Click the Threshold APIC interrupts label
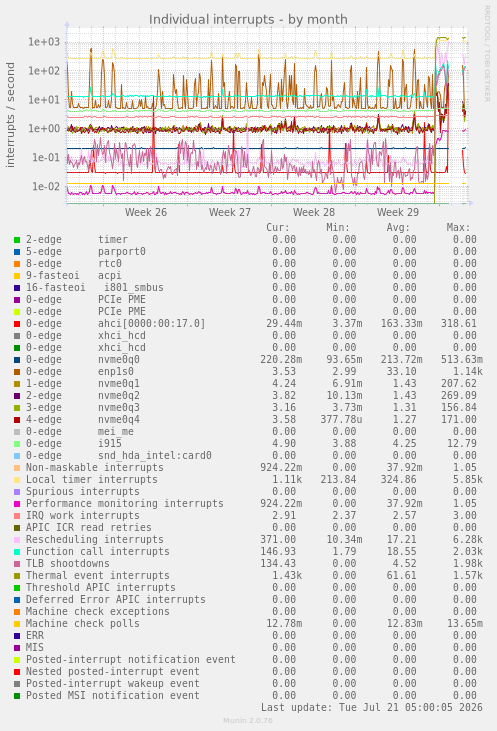This screenshot has height=731, width=497. point(101,588)
